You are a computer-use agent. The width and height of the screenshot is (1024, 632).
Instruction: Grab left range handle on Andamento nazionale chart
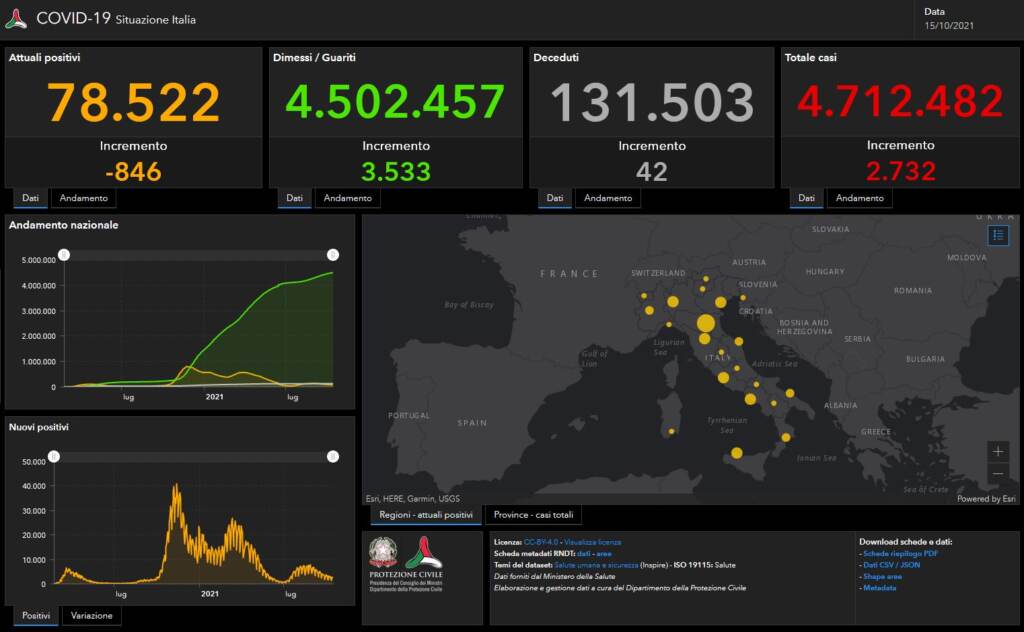[x=63, y=255]
